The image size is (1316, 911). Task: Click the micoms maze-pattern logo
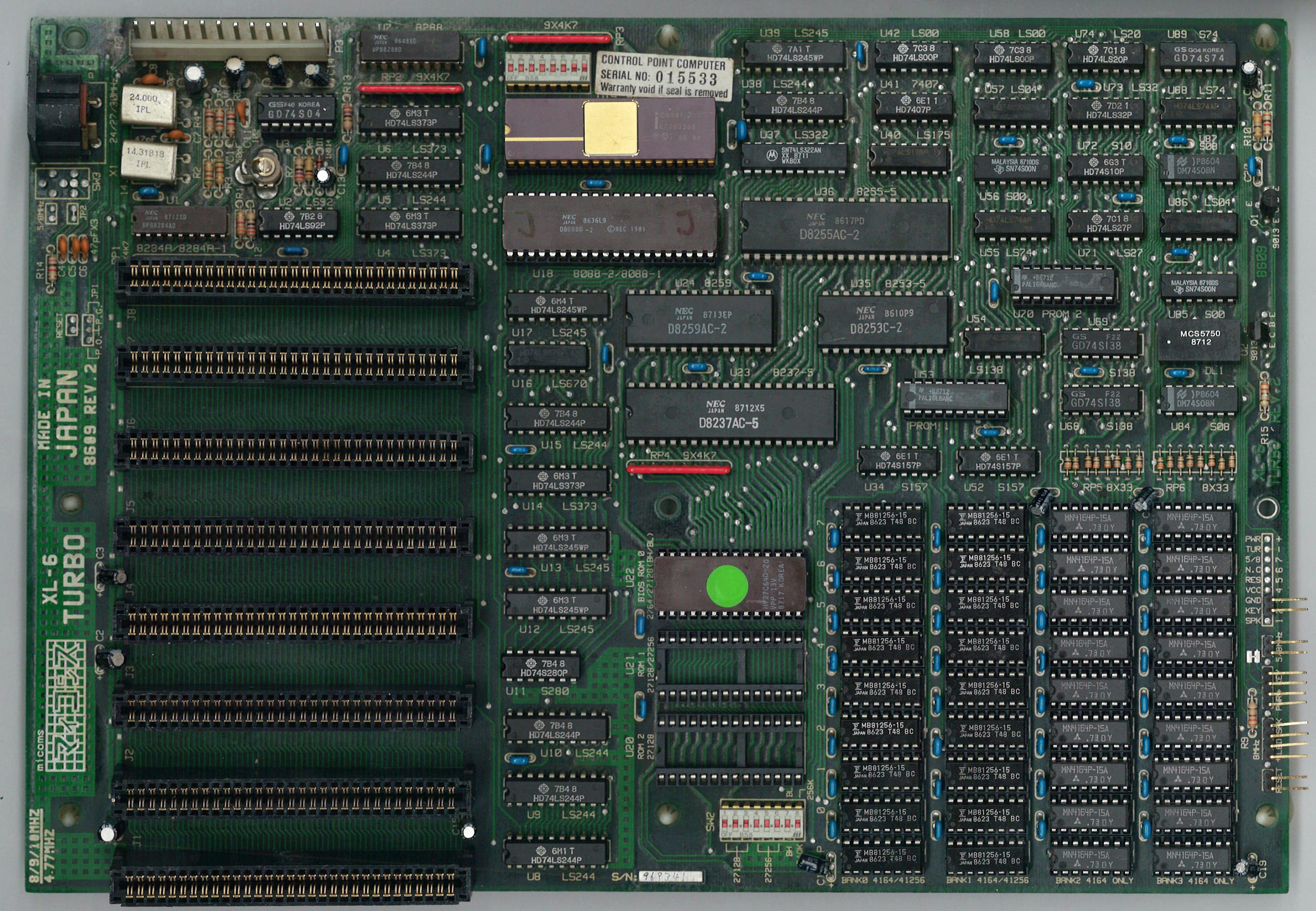click(x=65, y=706)
